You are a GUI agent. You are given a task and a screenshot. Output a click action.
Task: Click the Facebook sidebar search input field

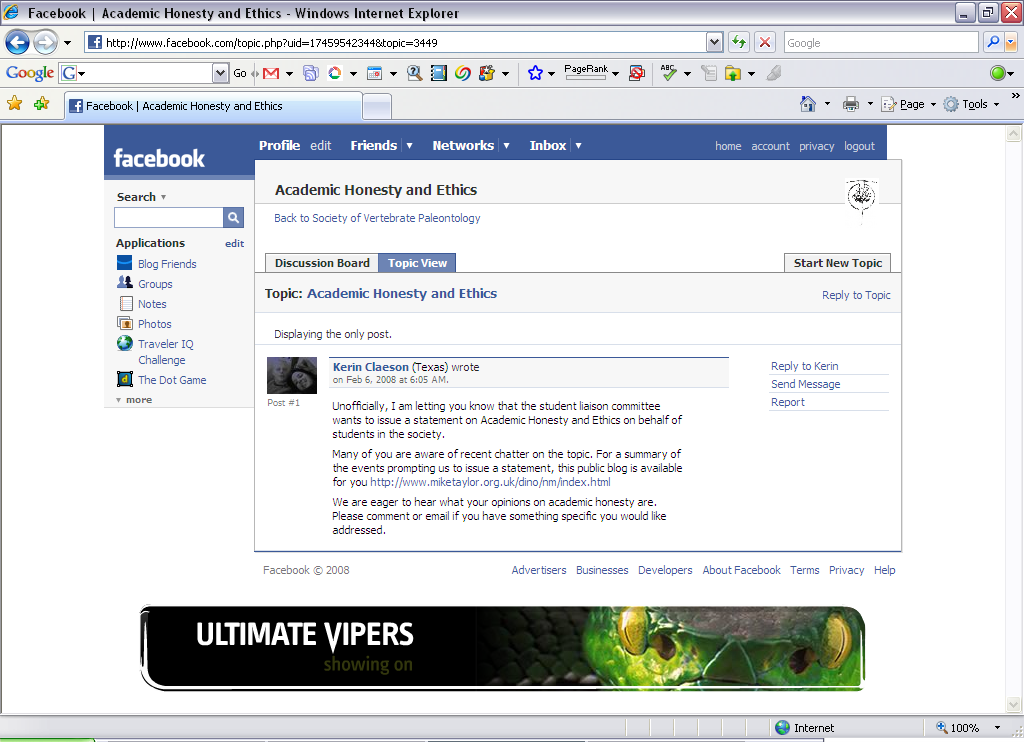(168, 218)
